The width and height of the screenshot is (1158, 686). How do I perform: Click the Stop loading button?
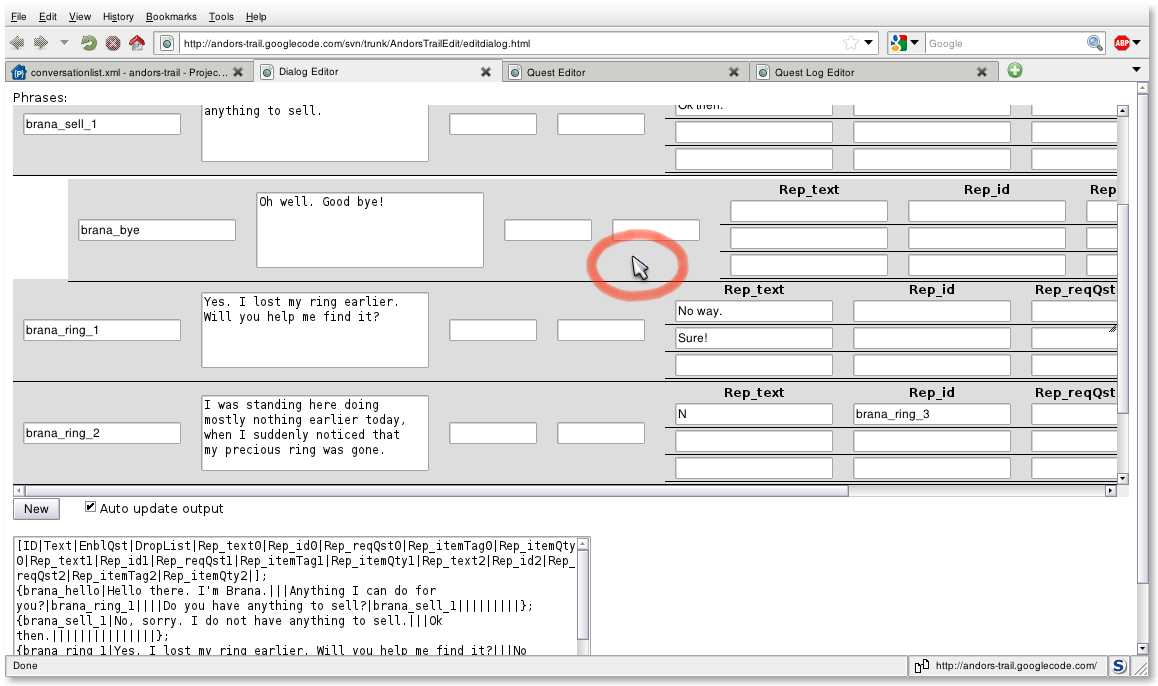click(113, 43)
